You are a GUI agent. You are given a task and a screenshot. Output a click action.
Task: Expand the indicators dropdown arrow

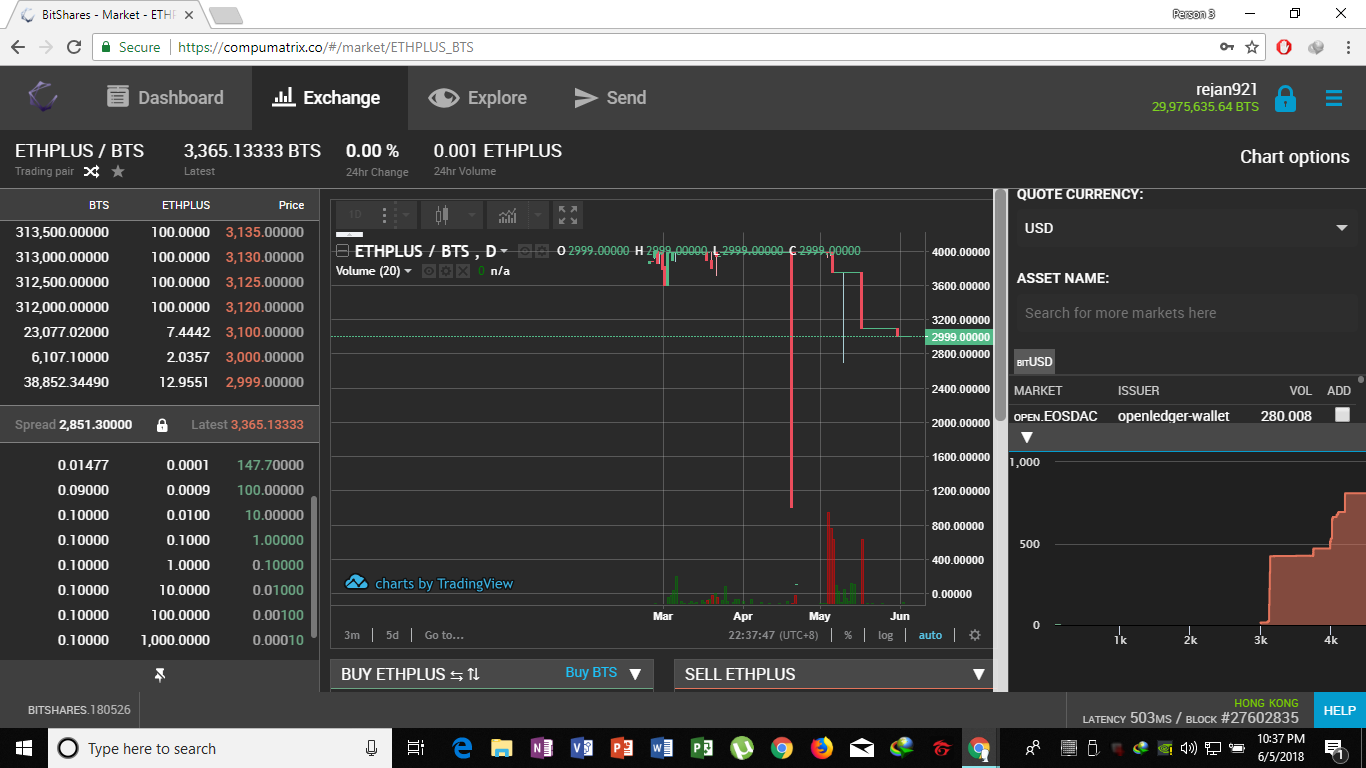539,215
